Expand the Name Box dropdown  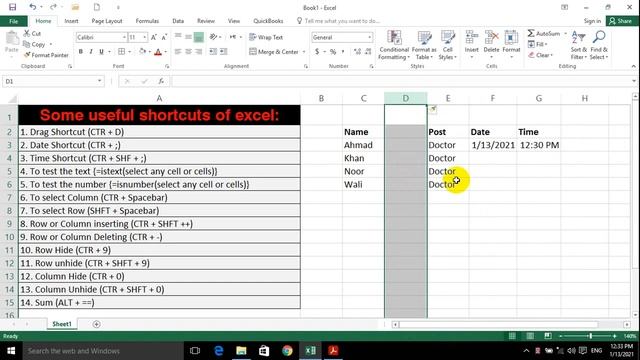[99, 81]
